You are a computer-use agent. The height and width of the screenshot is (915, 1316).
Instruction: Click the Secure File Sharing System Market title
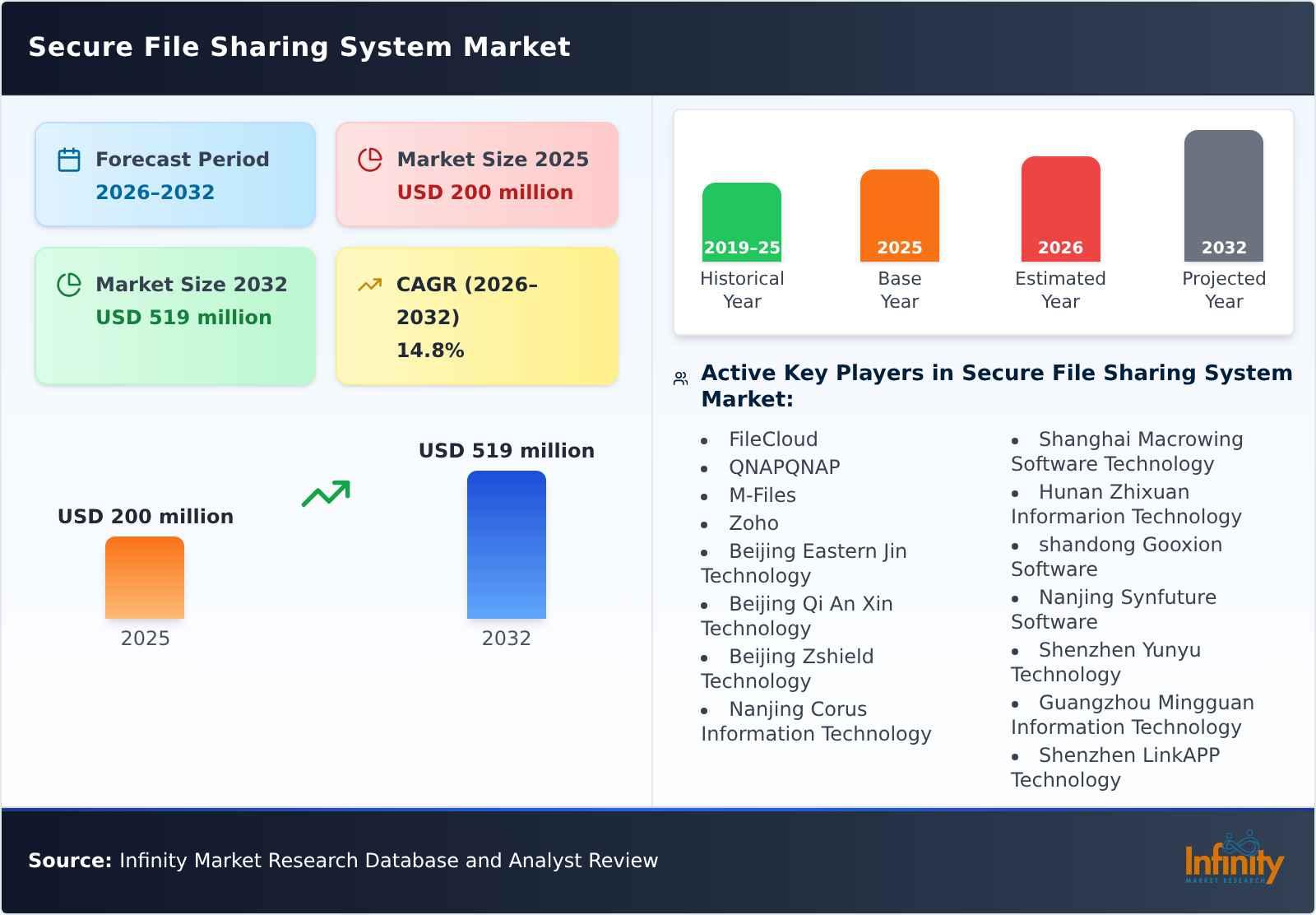tap(299, 47)
